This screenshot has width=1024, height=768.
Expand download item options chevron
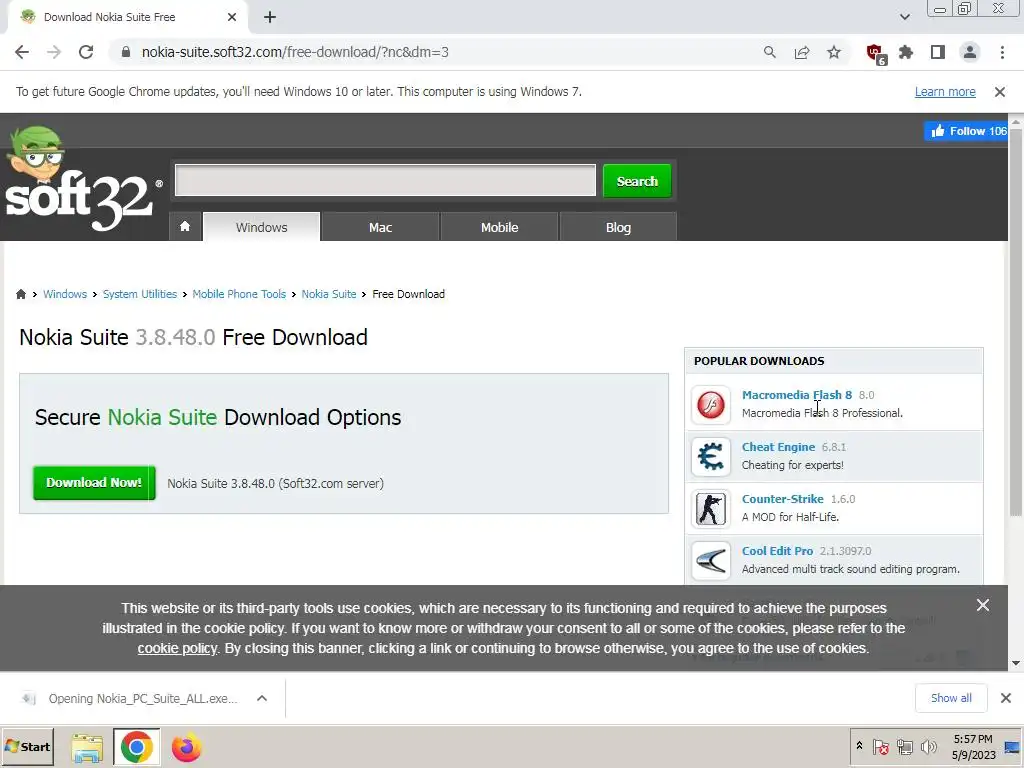click(262, 698)
